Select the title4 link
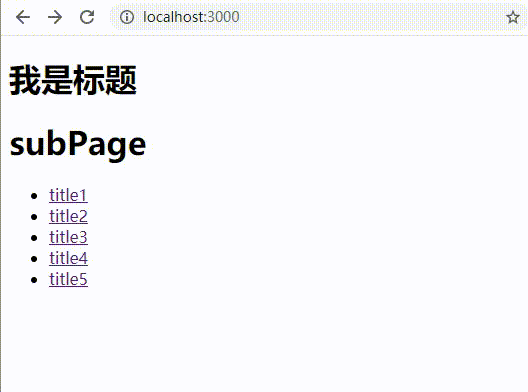528x392 pixels. coord(68,258)
